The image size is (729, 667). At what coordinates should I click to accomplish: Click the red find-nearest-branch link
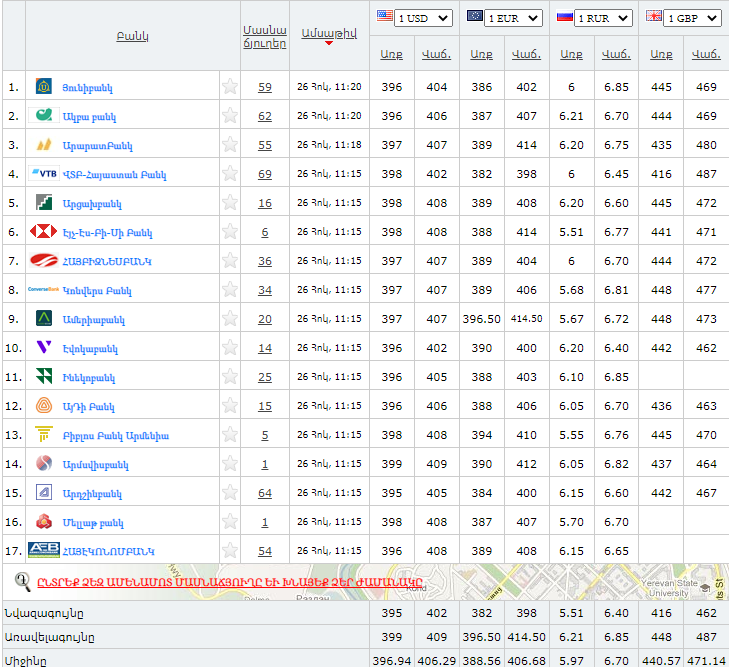point(230,582)
